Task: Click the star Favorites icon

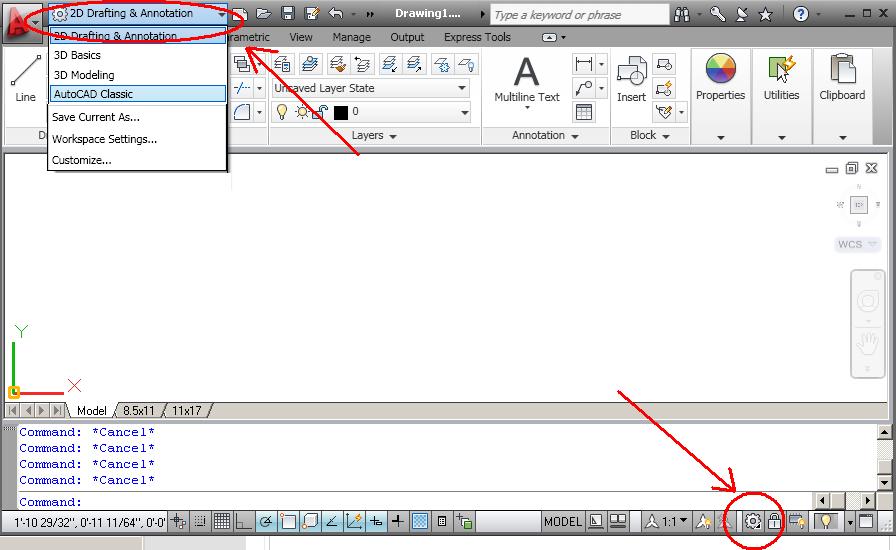Action: pyautogui.click(x=766, y=14)
